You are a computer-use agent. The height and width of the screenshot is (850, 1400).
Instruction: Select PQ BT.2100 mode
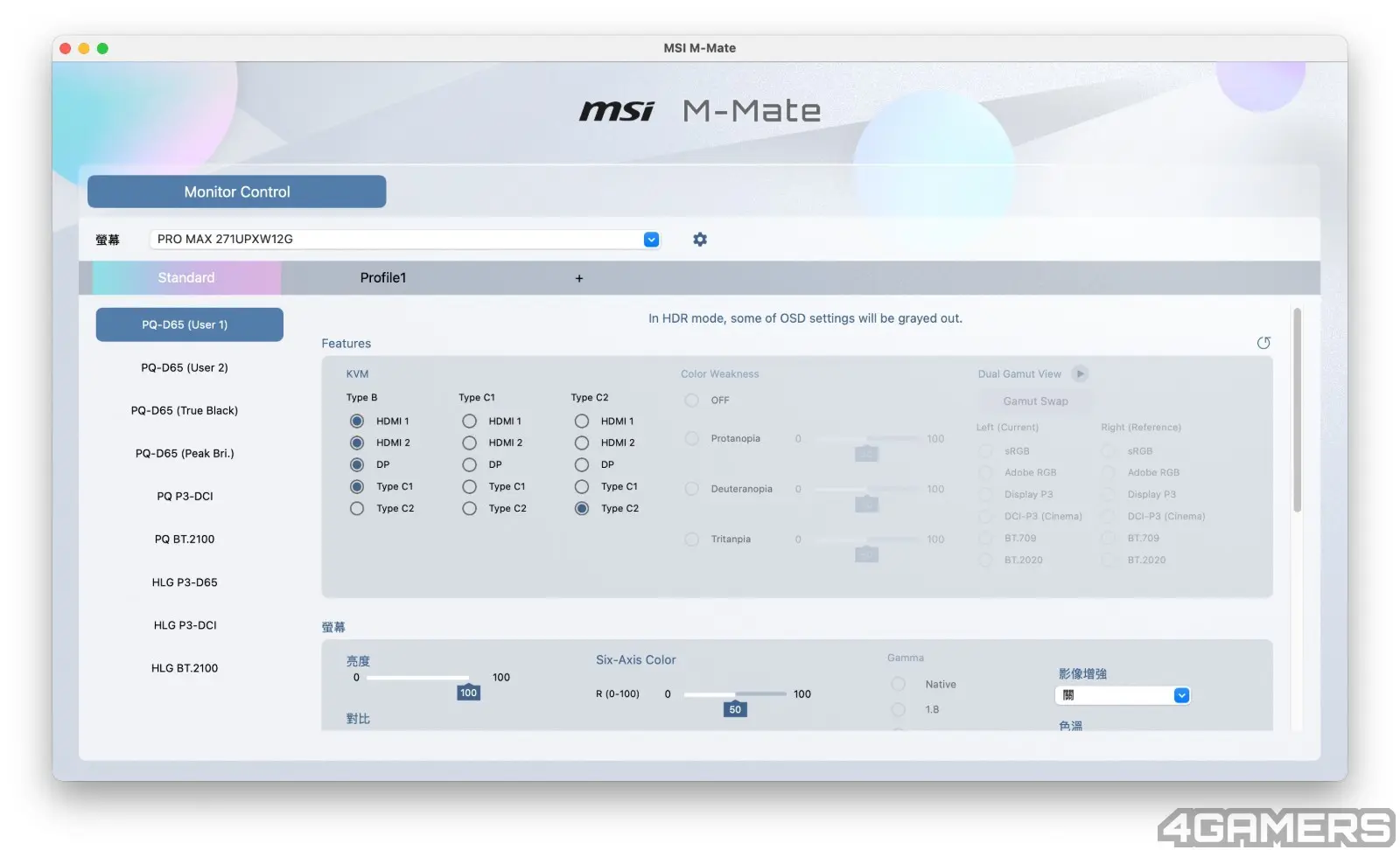(x=185, y=540)
